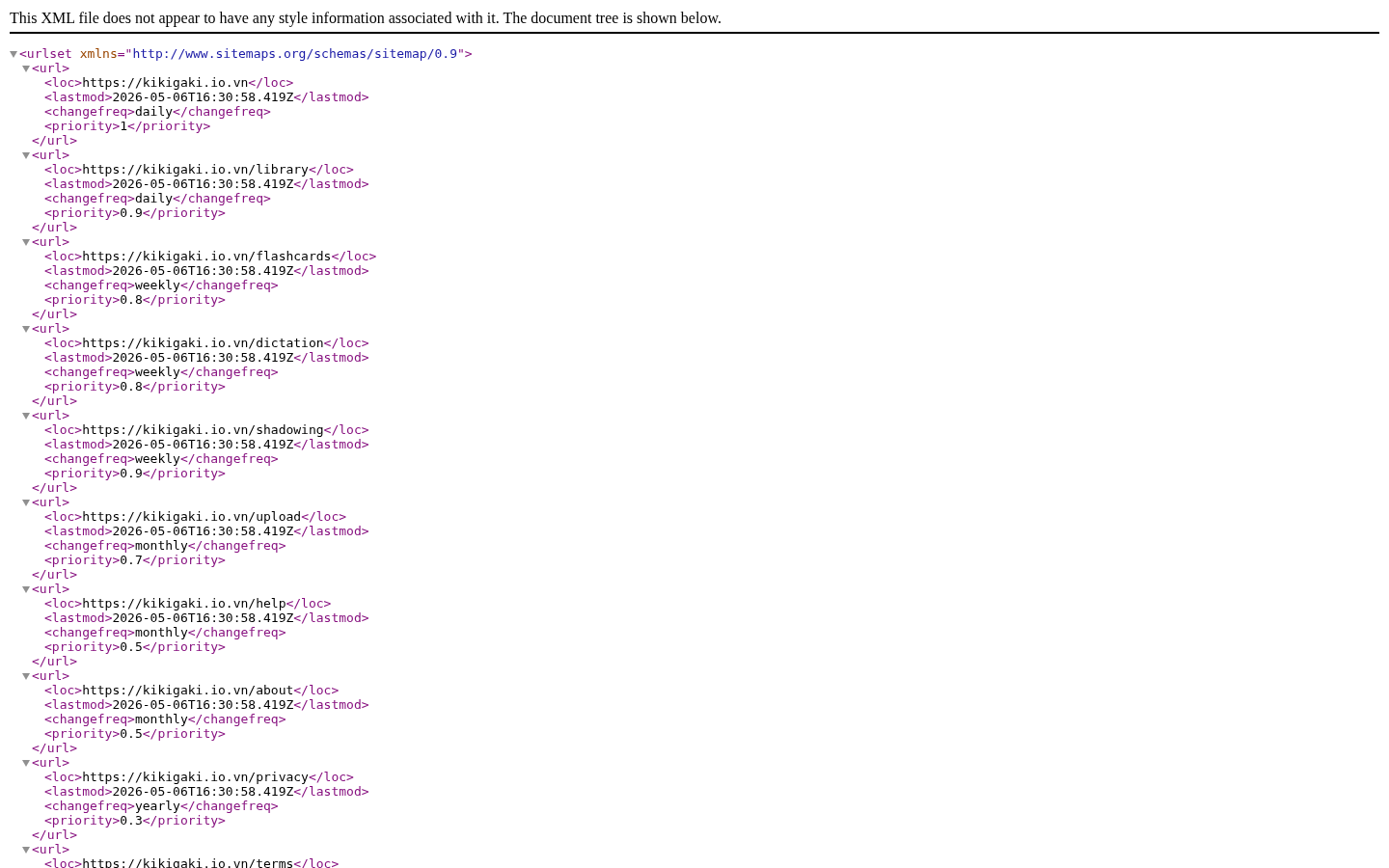Click the lastmod timestamp under /flashcards

[203, 271]
